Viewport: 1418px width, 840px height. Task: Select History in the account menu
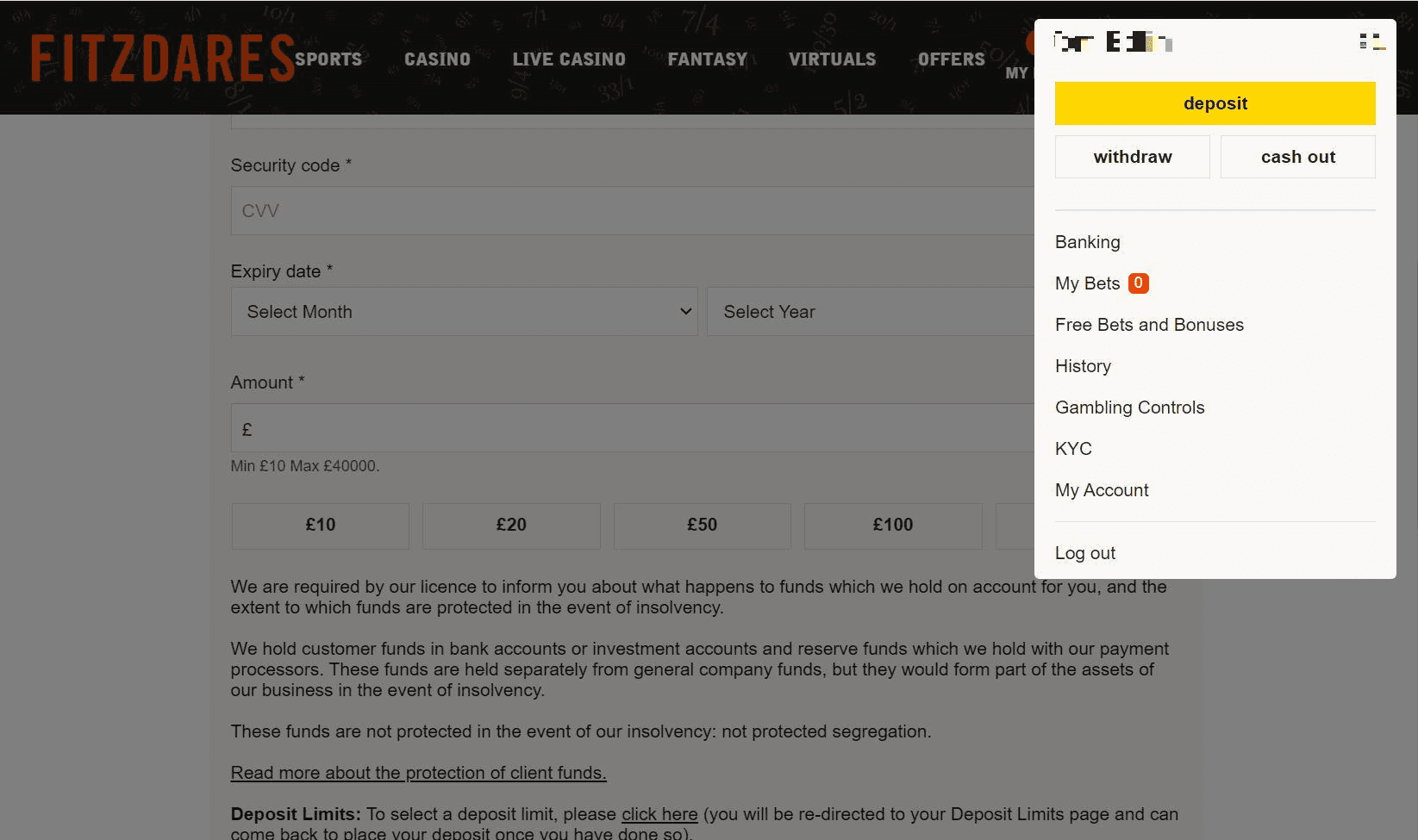click(x=1083, y=366)
